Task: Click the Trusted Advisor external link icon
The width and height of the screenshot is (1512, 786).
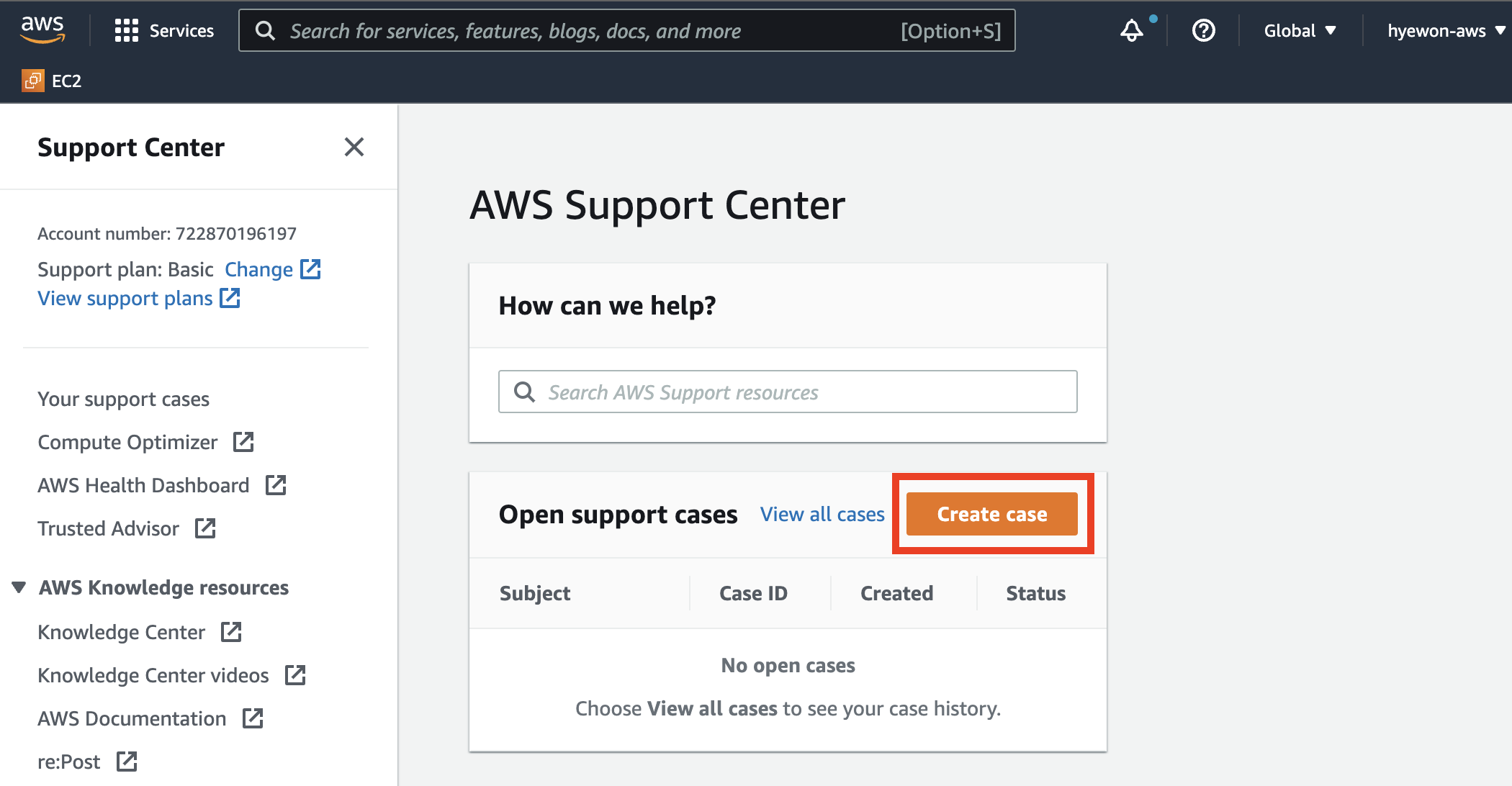Action: click(205, 528)
